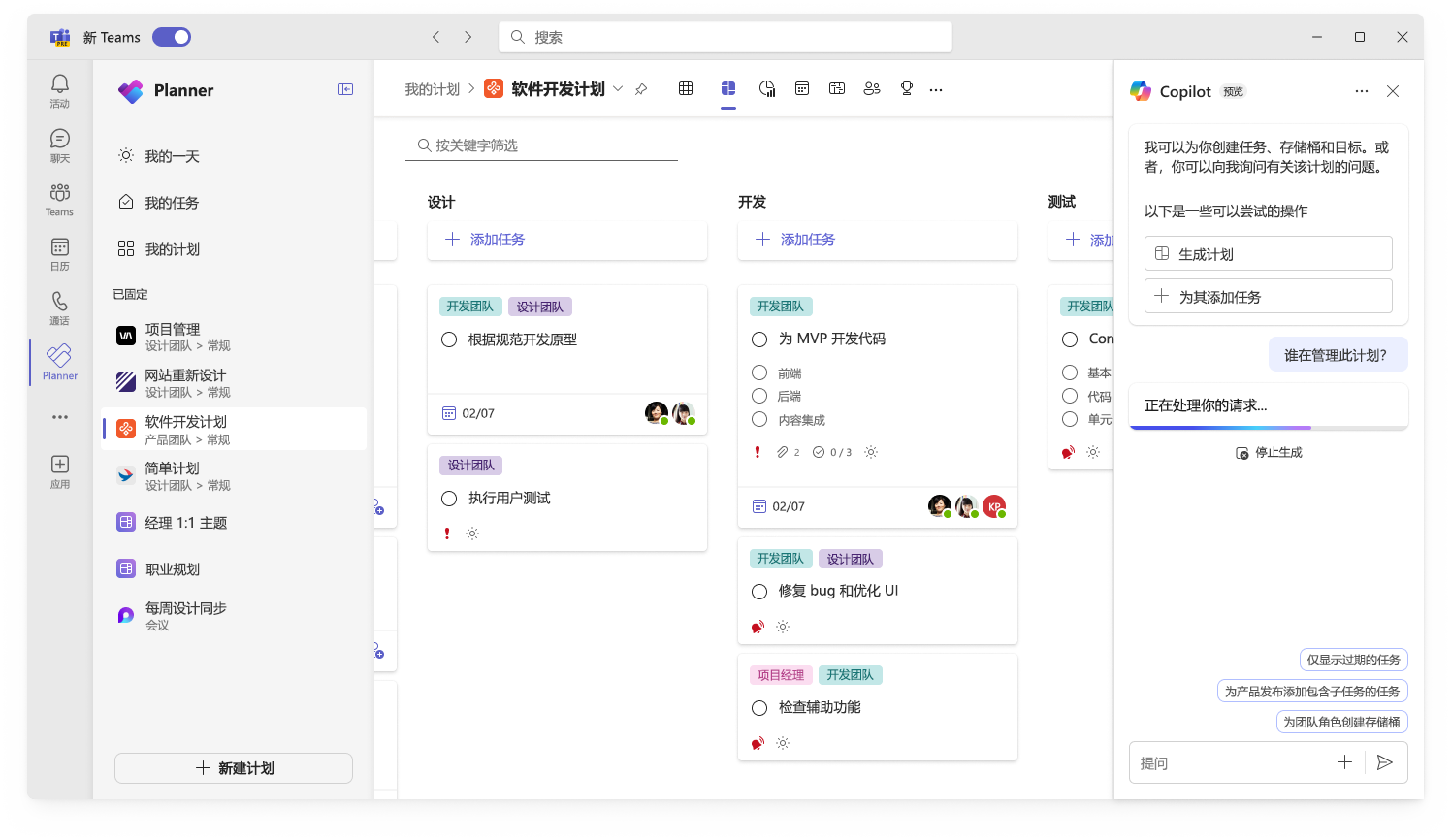
Task: Open the Activity (活动) bell icon
Action: click(x=60, y=84)
